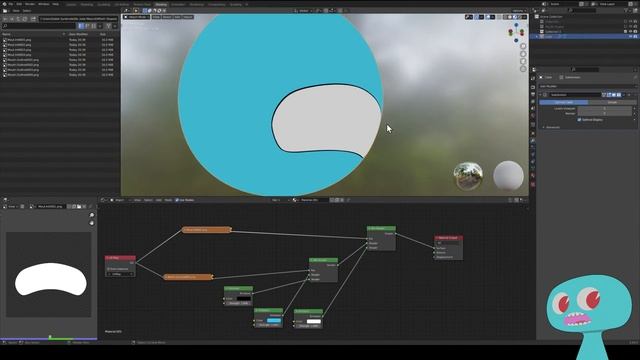Switch to the Animation workspace tab
The image size is (640, 360).
tap(178, 4)
